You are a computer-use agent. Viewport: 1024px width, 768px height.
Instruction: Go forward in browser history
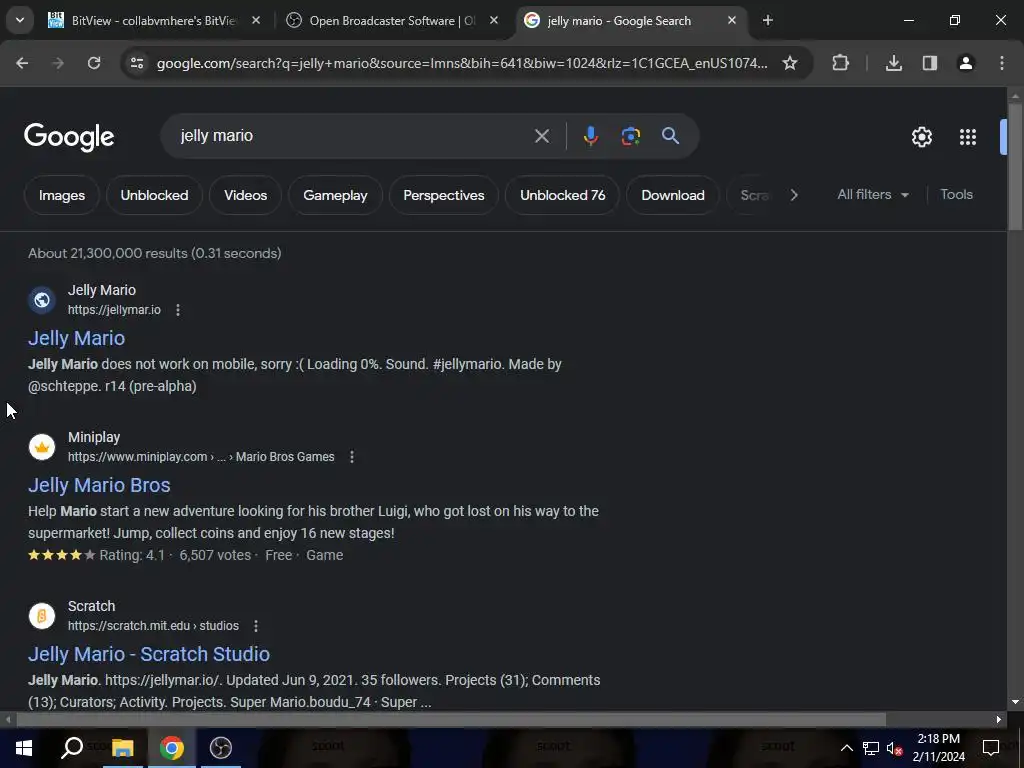tap(58, 63)
